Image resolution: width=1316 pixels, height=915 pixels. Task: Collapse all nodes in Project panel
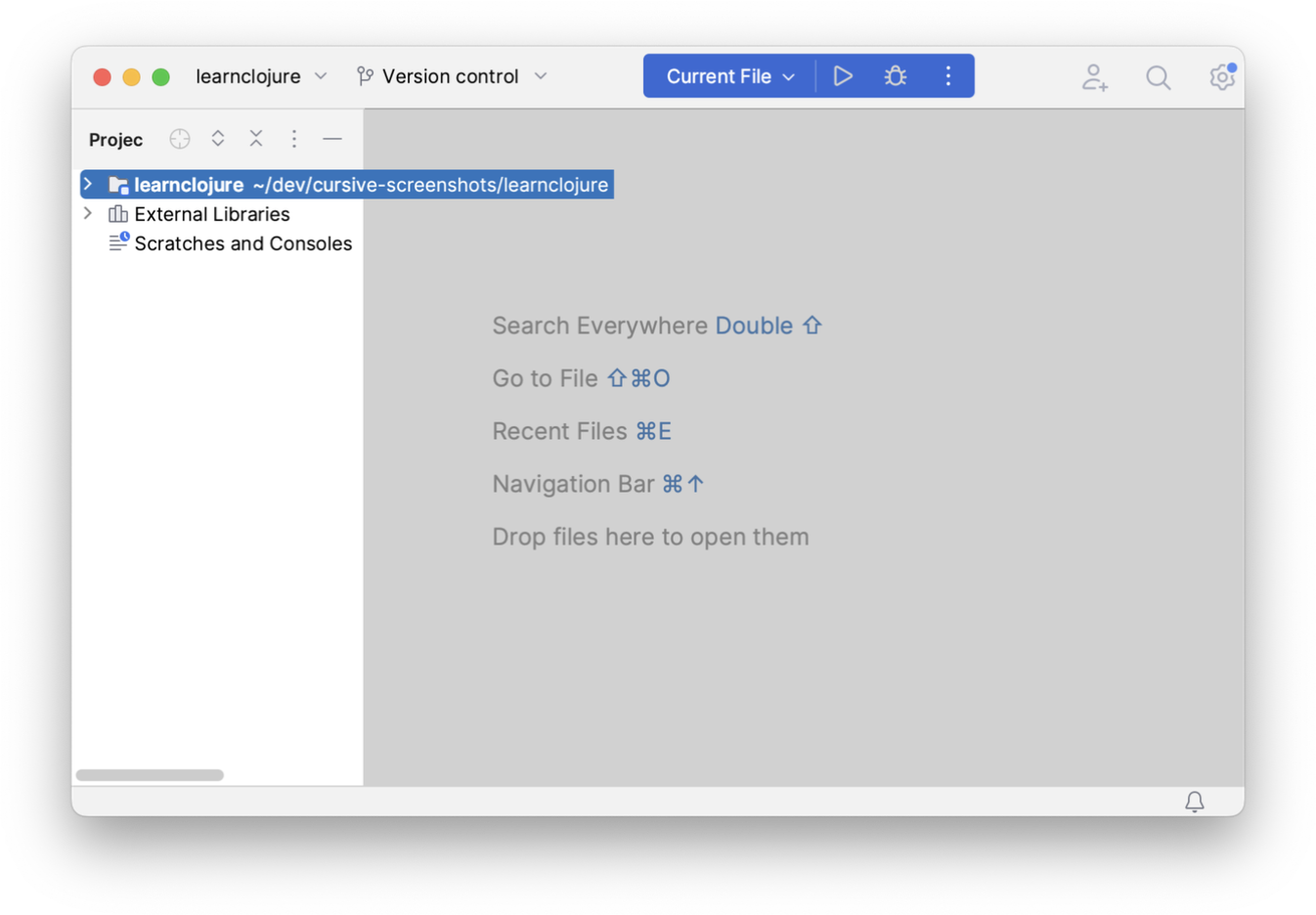256,139
